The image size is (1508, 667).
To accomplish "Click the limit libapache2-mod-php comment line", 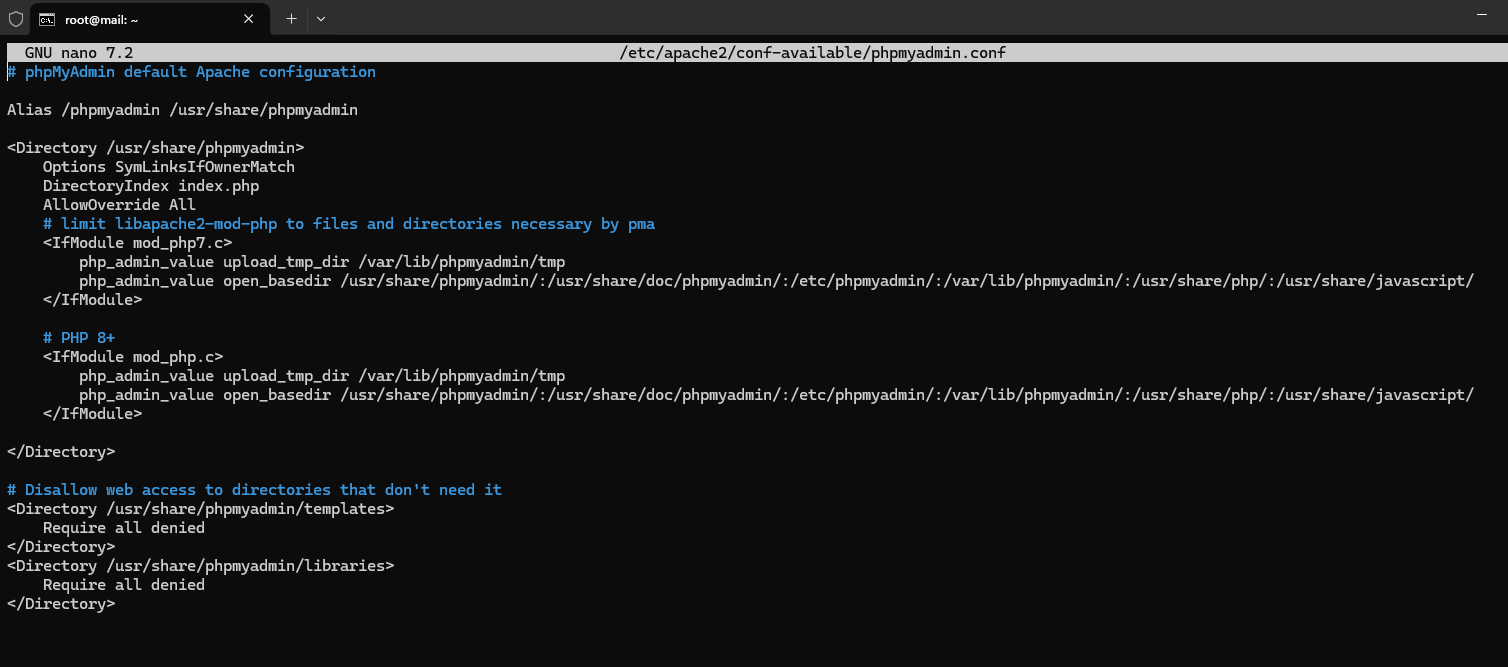I will coord(349,224).
